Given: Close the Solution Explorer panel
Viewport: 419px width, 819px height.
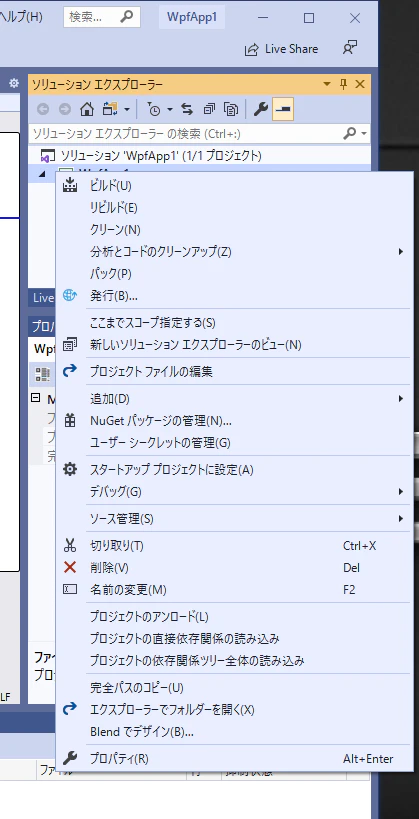Looking at the screenshot, I should (x=360, y=84).
